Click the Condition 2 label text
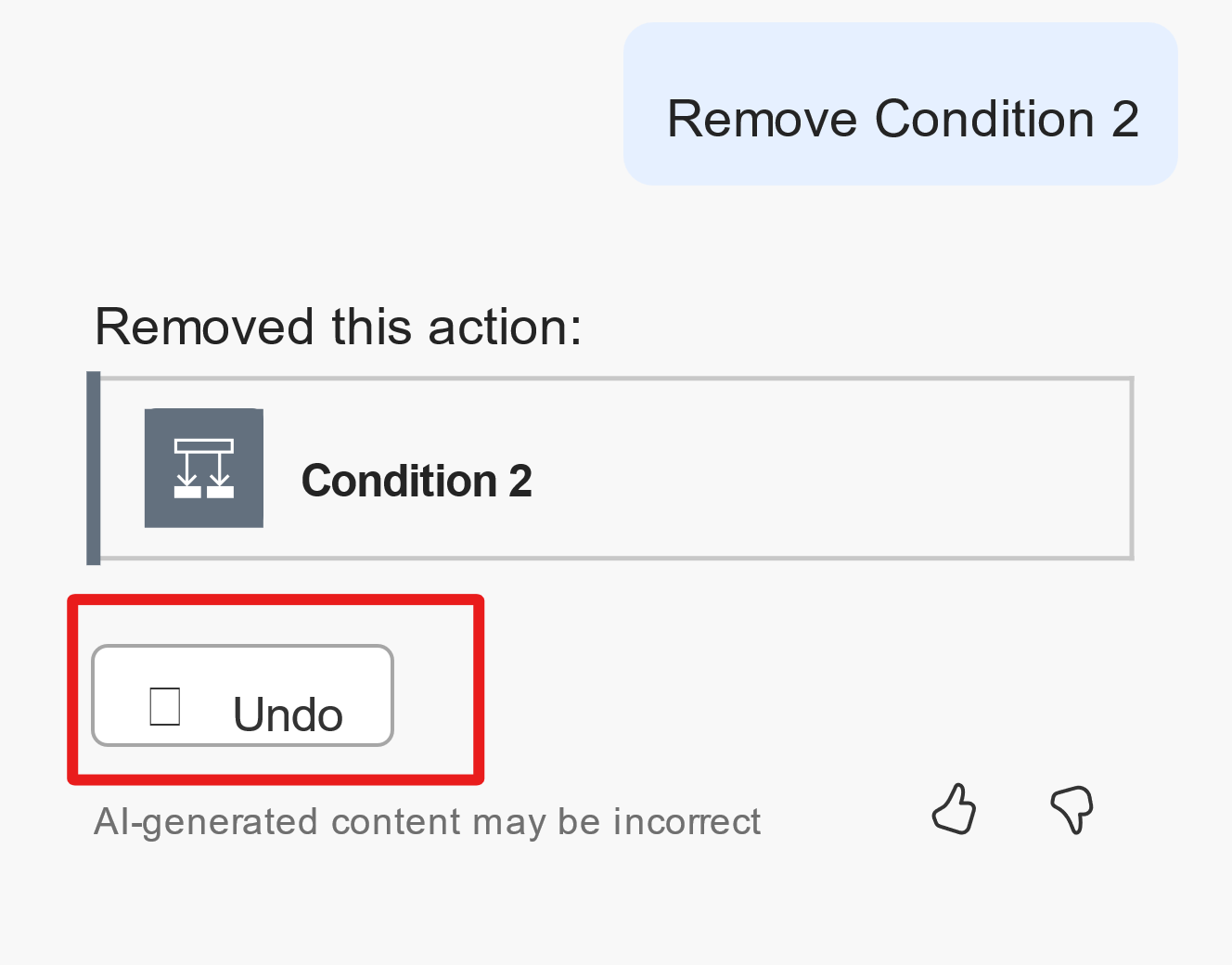 417,481
